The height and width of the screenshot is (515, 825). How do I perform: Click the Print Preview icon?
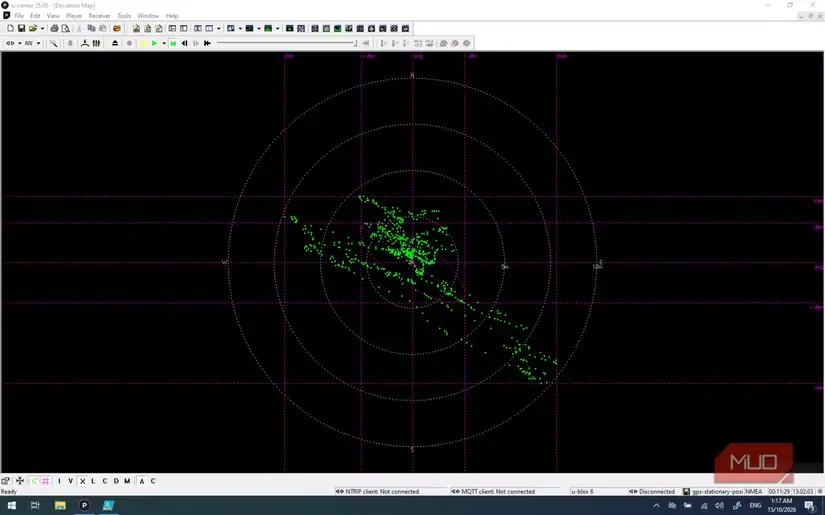click(65, 28)
